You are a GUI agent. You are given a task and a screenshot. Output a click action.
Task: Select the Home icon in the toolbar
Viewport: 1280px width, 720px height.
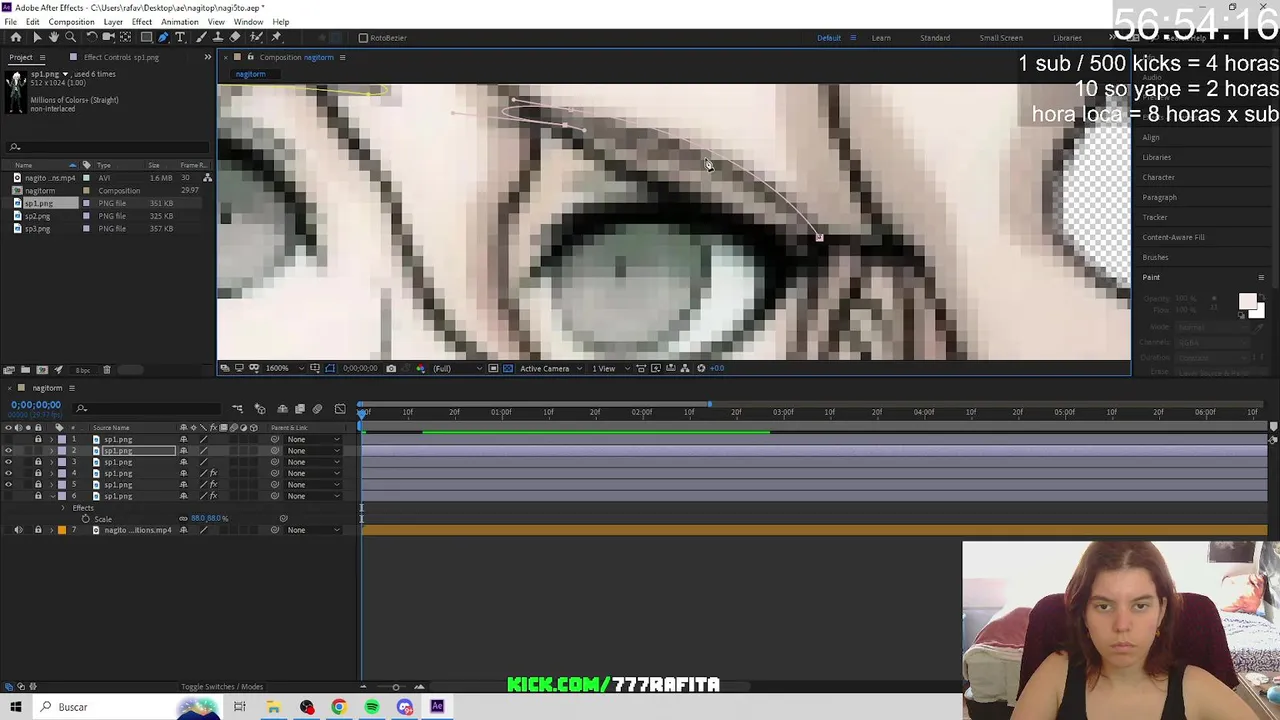16,37
